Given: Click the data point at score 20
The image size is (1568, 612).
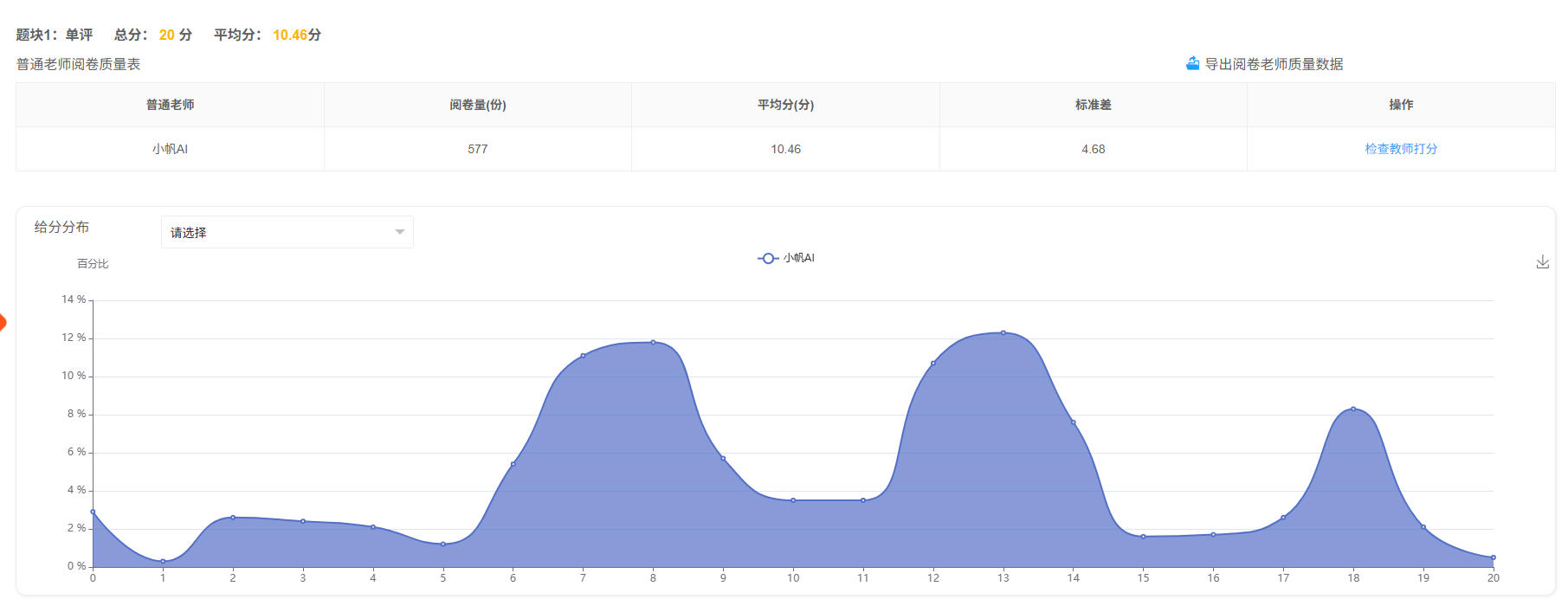Looking at the screenshot, I should pos(1494,557).
